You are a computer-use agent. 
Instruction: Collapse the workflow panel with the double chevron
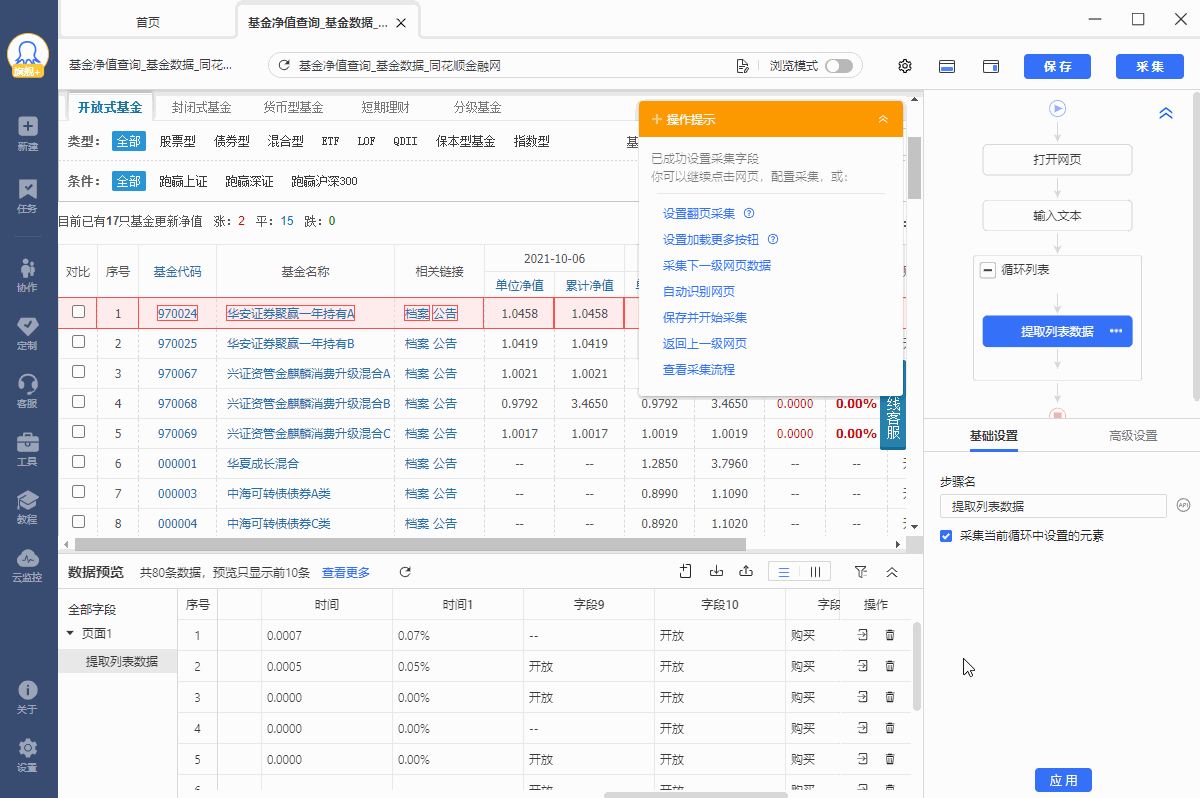click(x=1165, y=113)
